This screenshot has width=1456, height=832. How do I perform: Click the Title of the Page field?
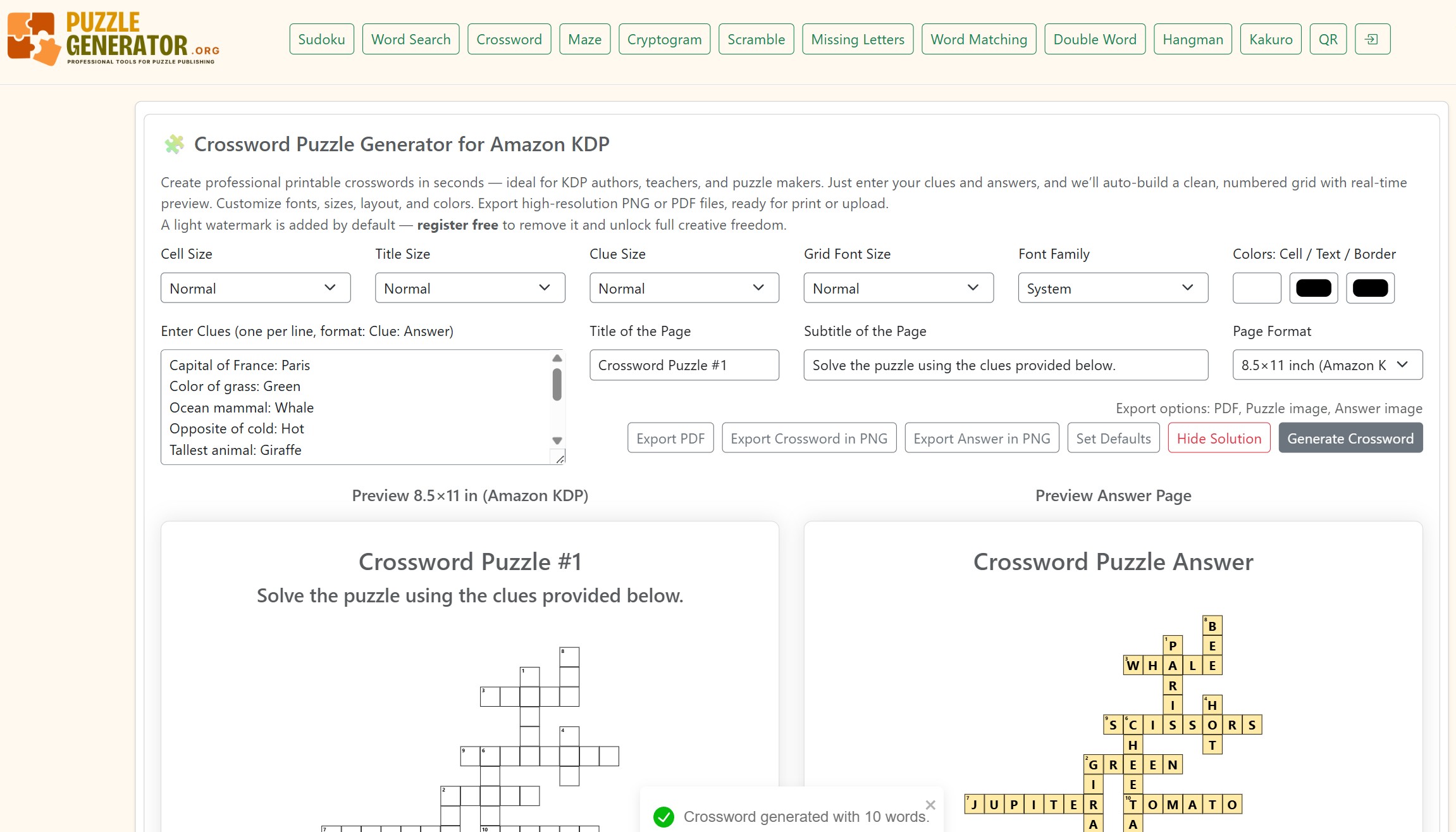click(x=684, y=365)
